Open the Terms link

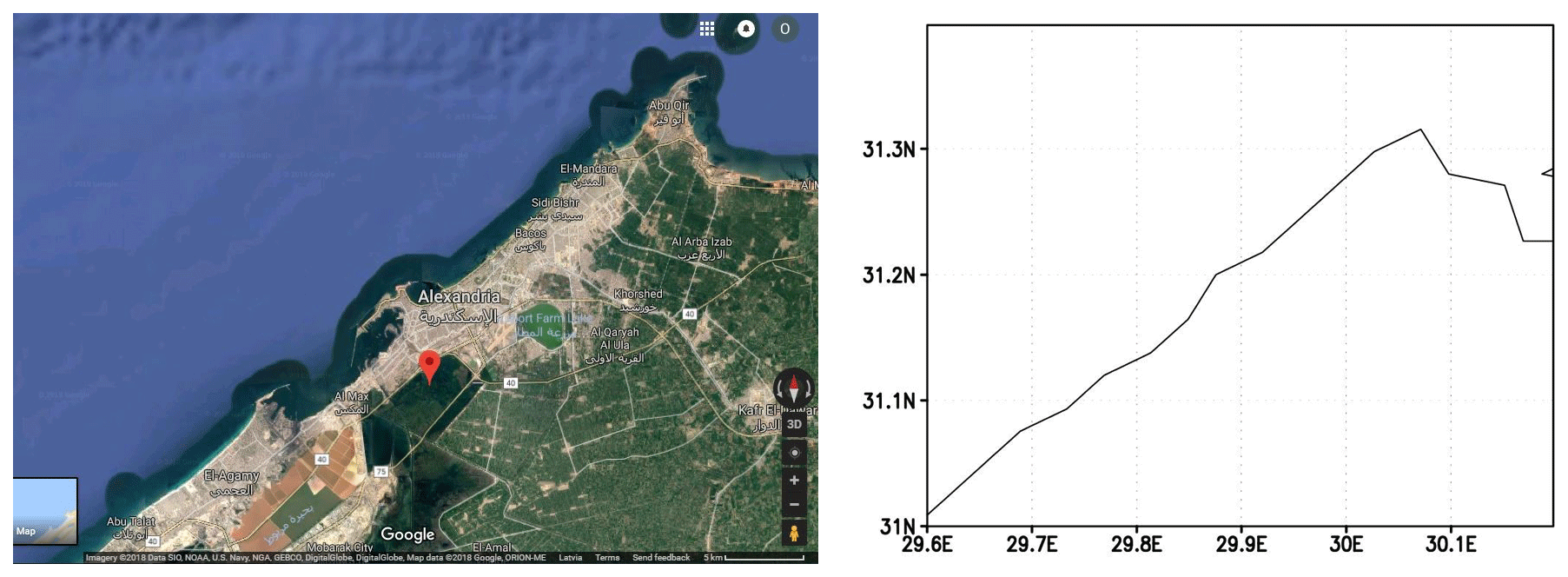[x=606, y=558]
